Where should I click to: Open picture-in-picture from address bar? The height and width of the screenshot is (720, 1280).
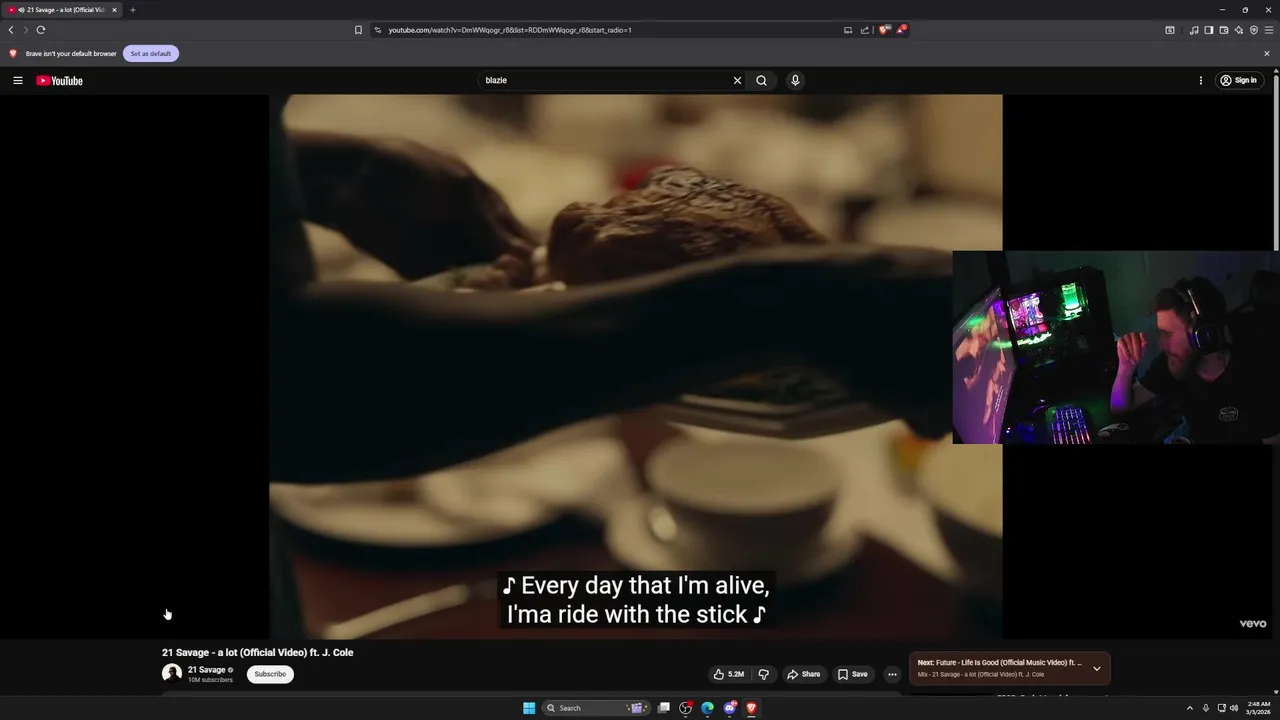(848, 30)
